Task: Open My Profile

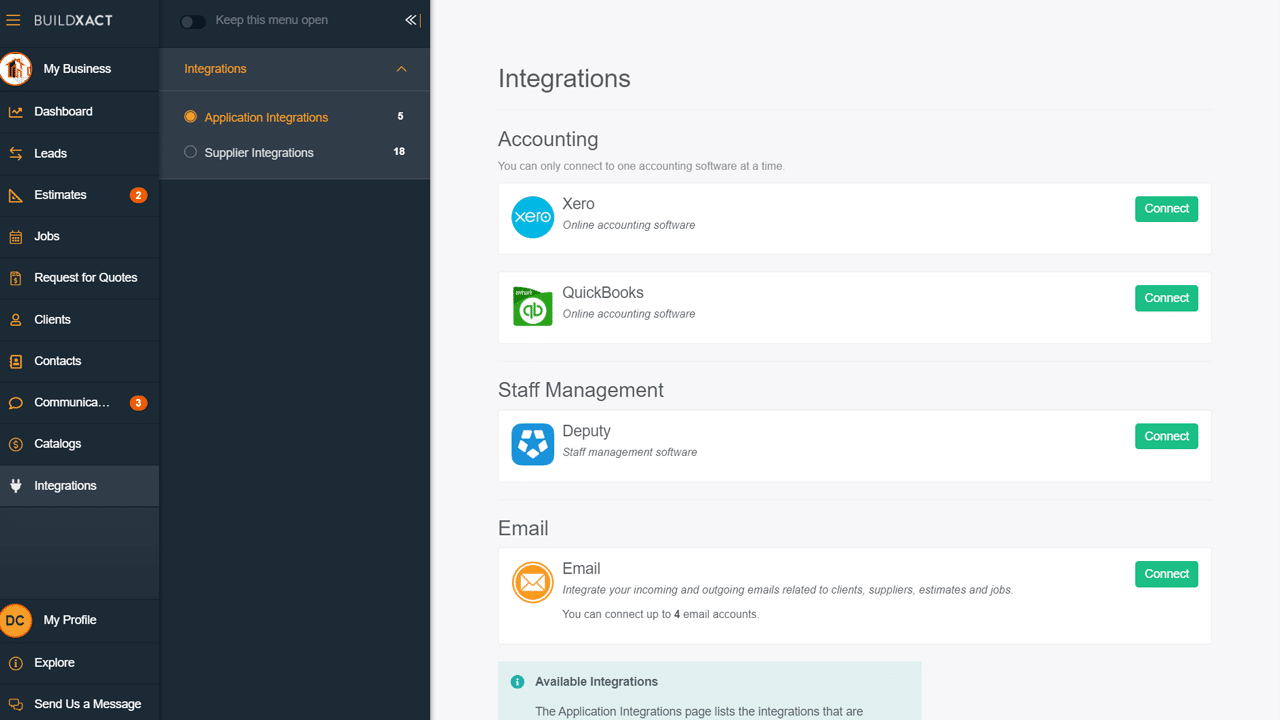Action: tap(79, 620)
